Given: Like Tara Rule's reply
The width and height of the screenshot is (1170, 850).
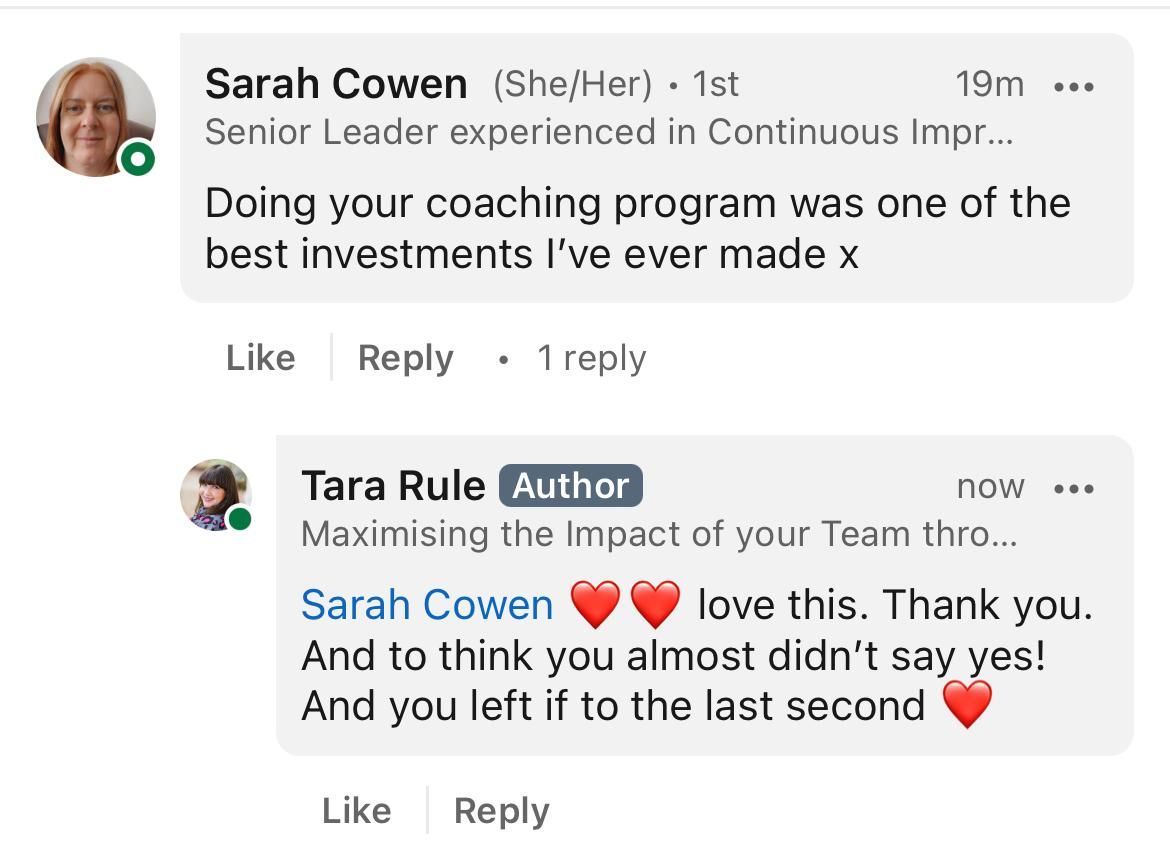Looking at the screenshot, I should coord(356,810).
